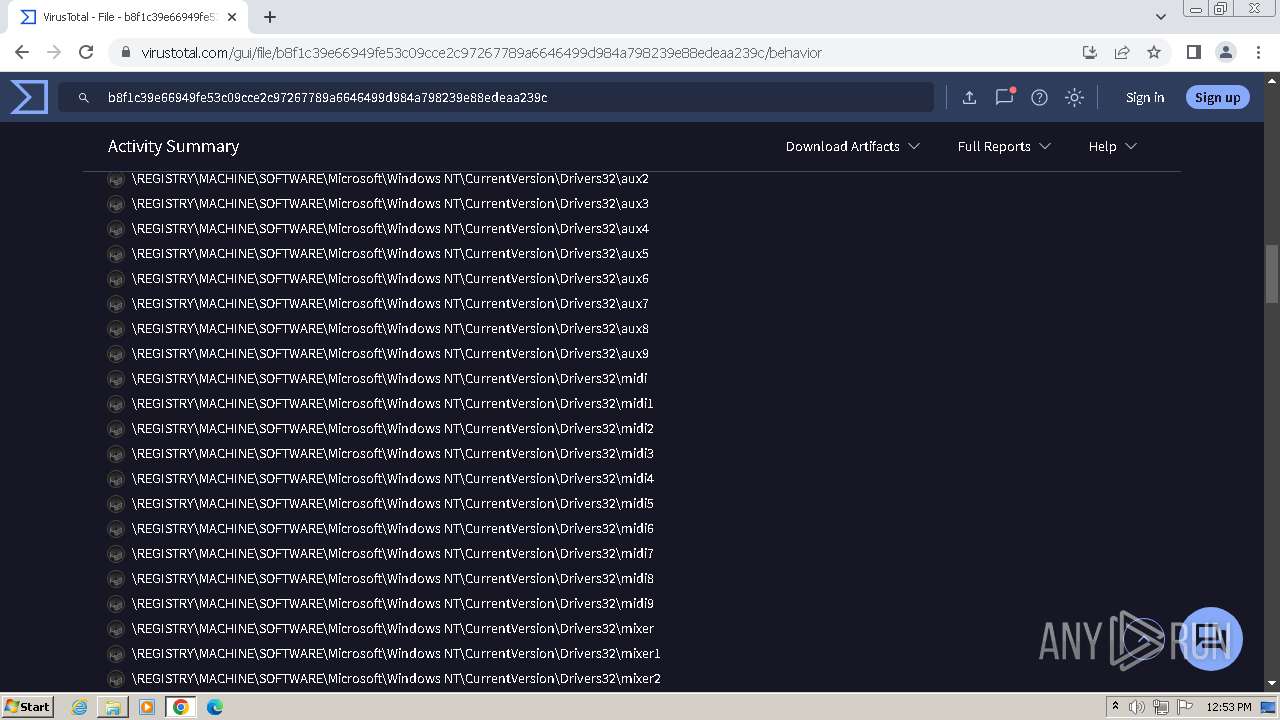Viewport: 1280px width, 720px height.
Task: Open the tab search chevron
Action: (x=1160, y=17)
